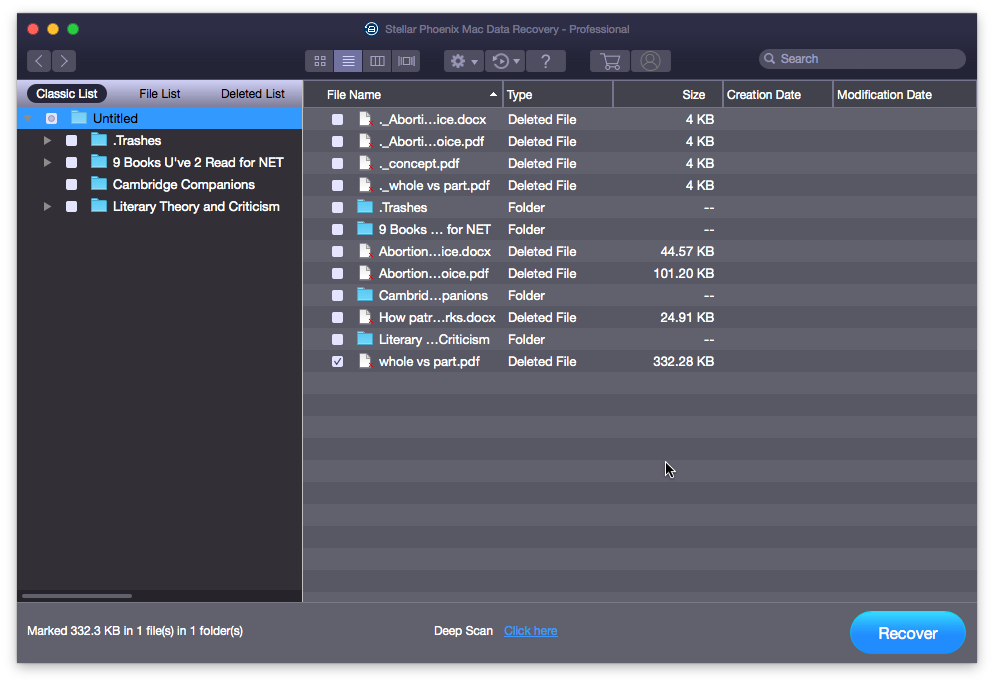
Task: Click the Deep Scan 'Click here' link
Action: click(531, 631)
